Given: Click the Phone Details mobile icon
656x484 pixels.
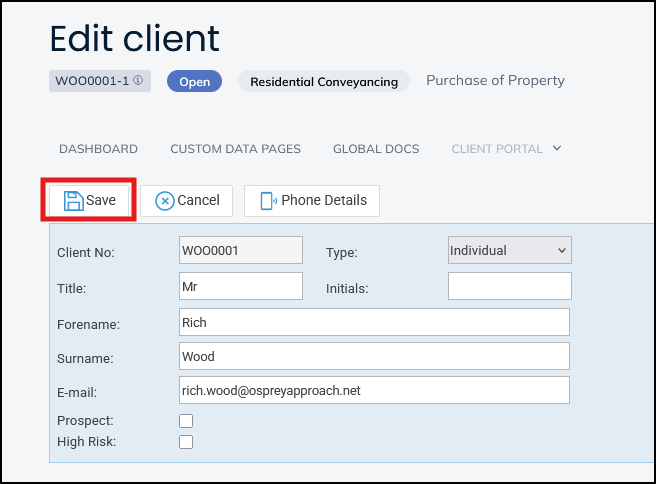Looking at the screenshot, I should coord(268,201).
